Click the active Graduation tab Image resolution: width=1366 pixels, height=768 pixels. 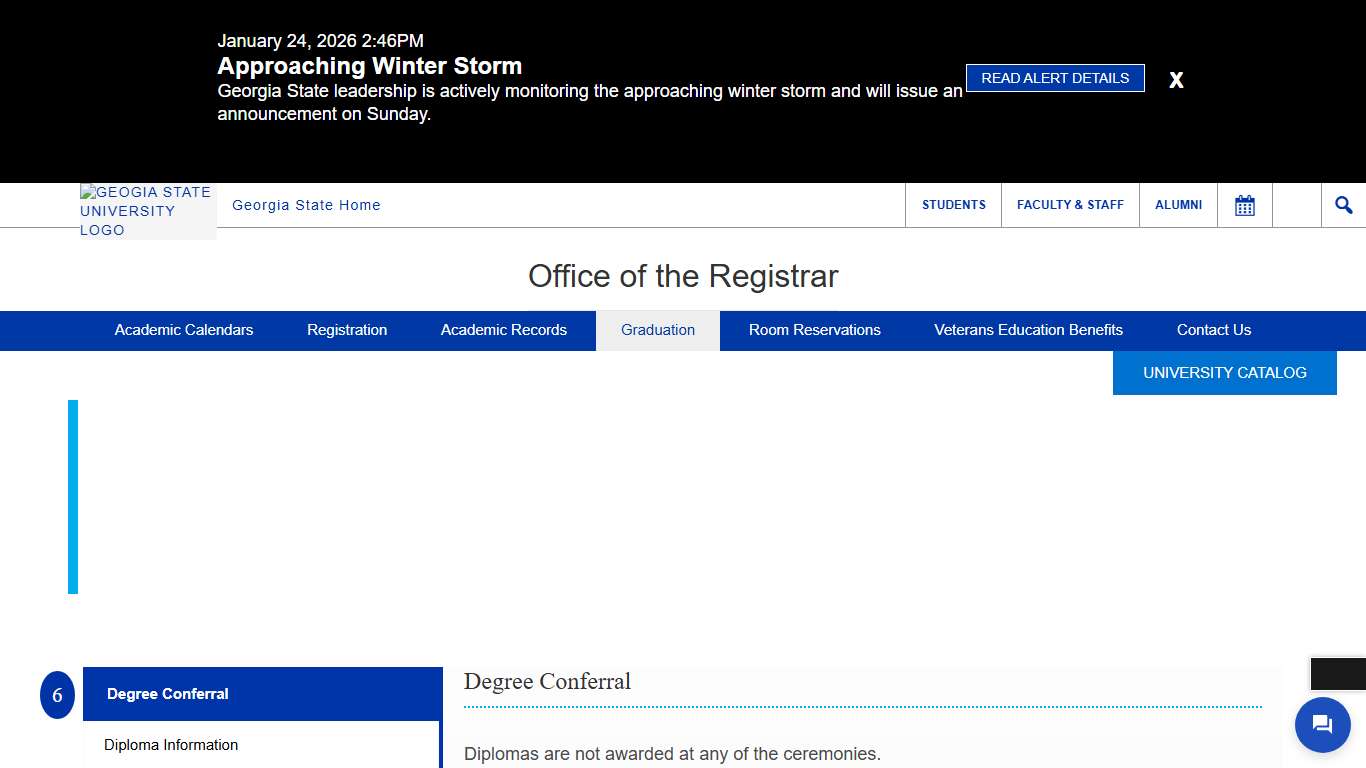657,330
